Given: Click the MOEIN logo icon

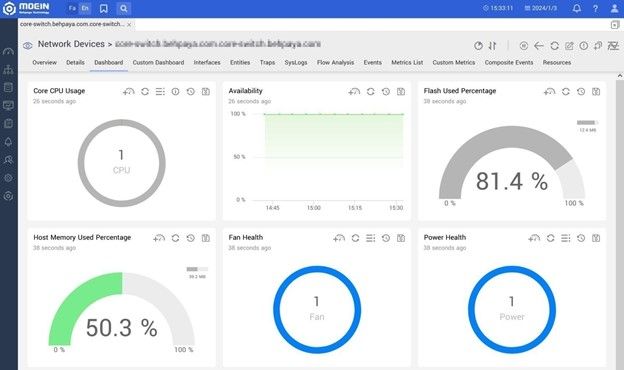Looking at the screenshot, I should (x=9, y=8).
